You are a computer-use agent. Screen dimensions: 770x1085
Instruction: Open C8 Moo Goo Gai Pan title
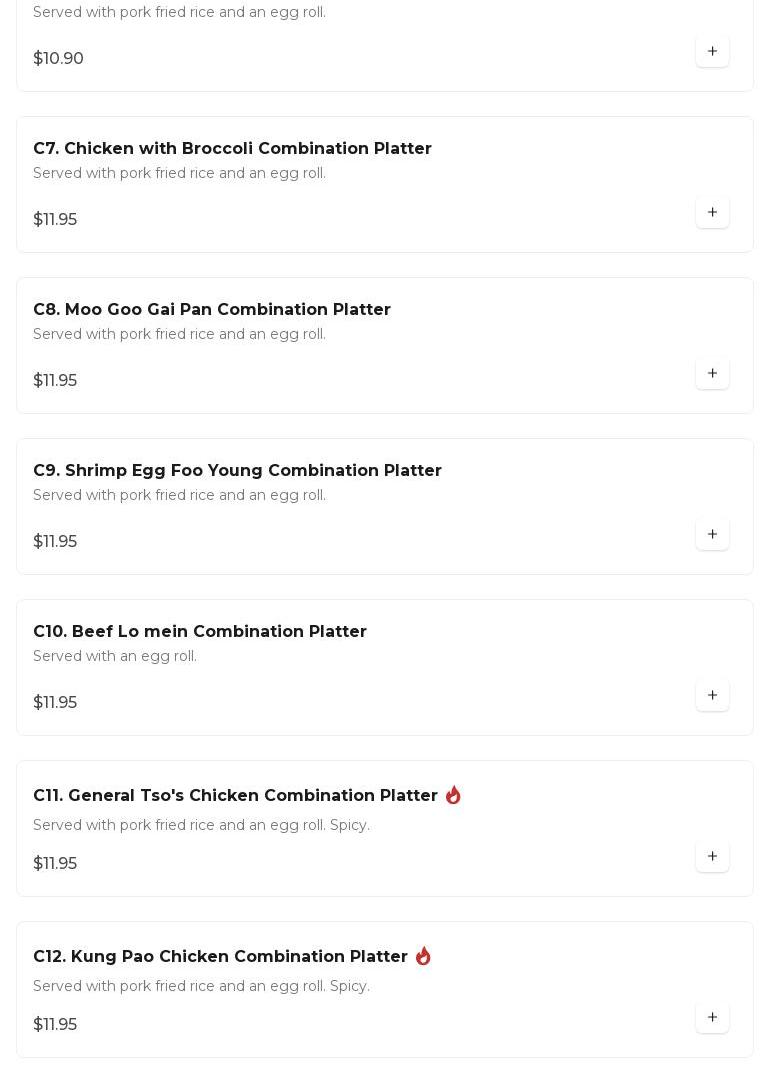pos(211,309)
